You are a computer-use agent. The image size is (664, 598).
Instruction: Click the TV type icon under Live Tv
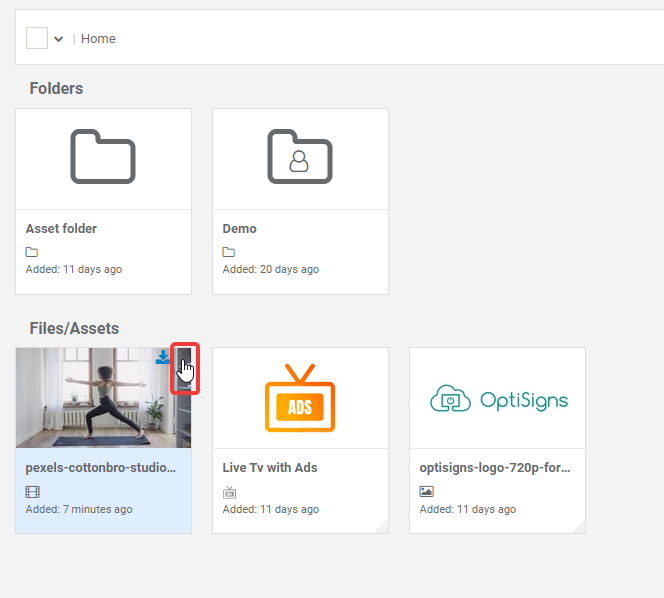click(229, 492)
